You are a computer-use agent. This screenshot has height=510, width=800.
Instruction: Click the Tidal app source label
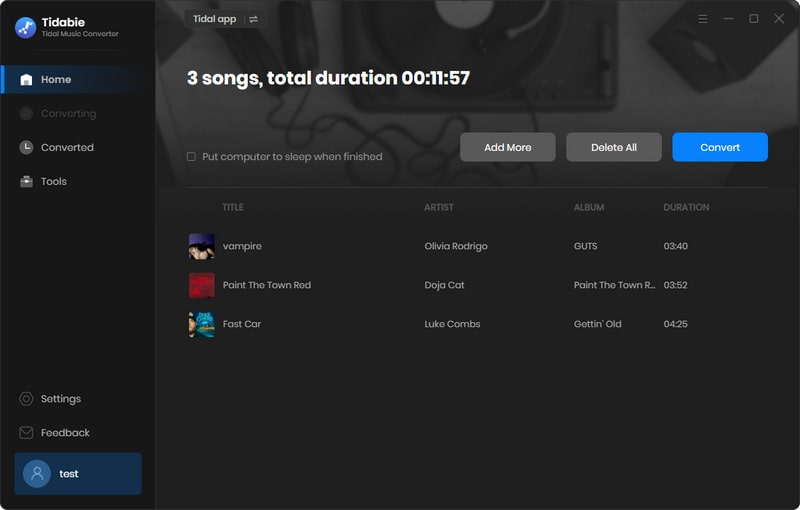214,19
